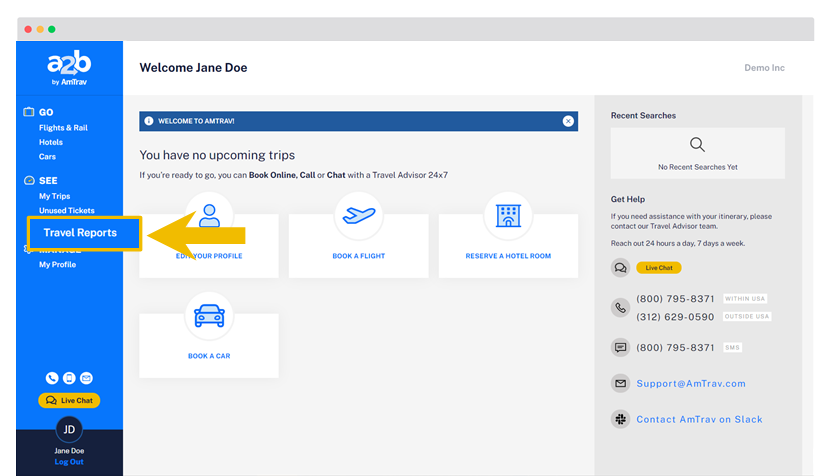Screen dimensions: 832x476
Task: Open Travel Reports in sidebar
Action: coord(80,233)
